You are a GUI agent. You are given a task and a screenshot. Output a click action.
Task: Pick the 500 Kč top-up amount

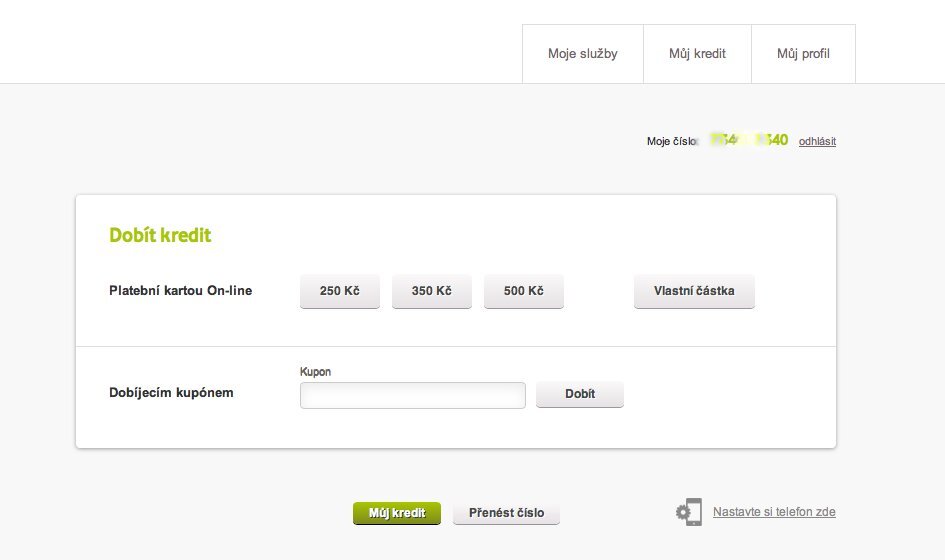tap(524, 291)
